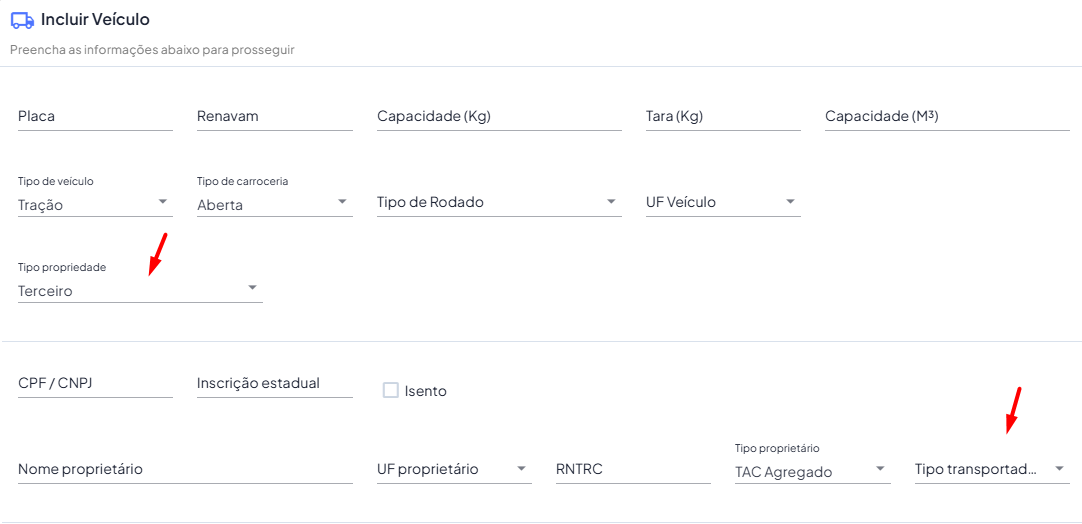Screen dimensions: 1082x524
Task: Click the Inscrição estadual field
Action: pos(274,383)
